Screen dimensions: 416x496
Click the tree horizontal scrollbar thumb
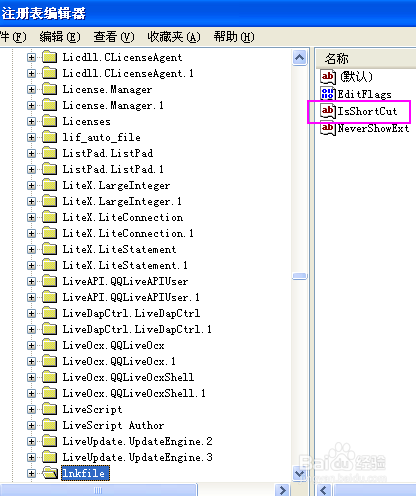coord(98,490)
